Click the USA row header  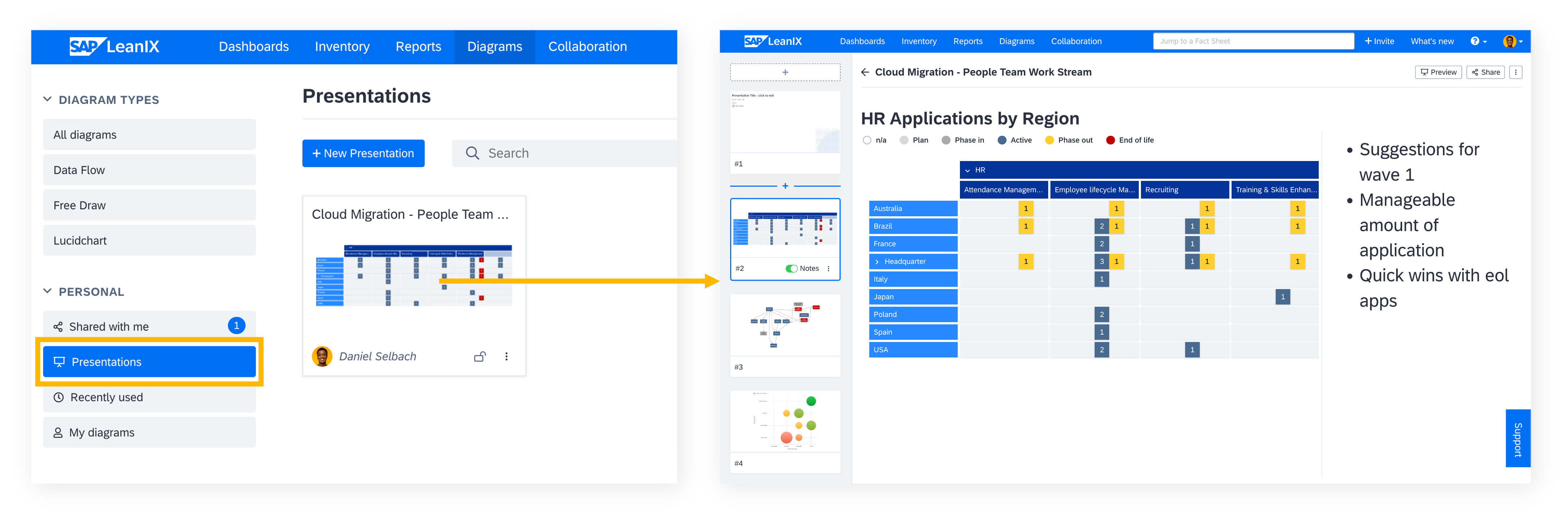pos(913,350)
